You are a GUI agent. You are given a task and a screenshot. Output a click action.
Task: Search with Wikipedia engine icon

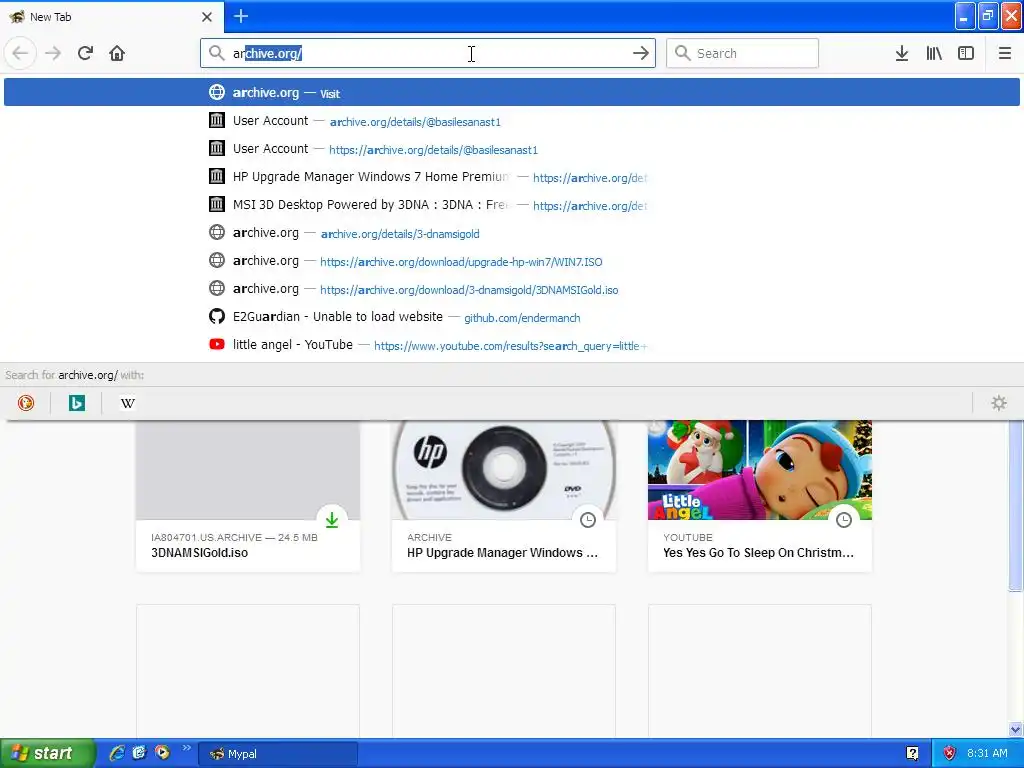[128, 403]
